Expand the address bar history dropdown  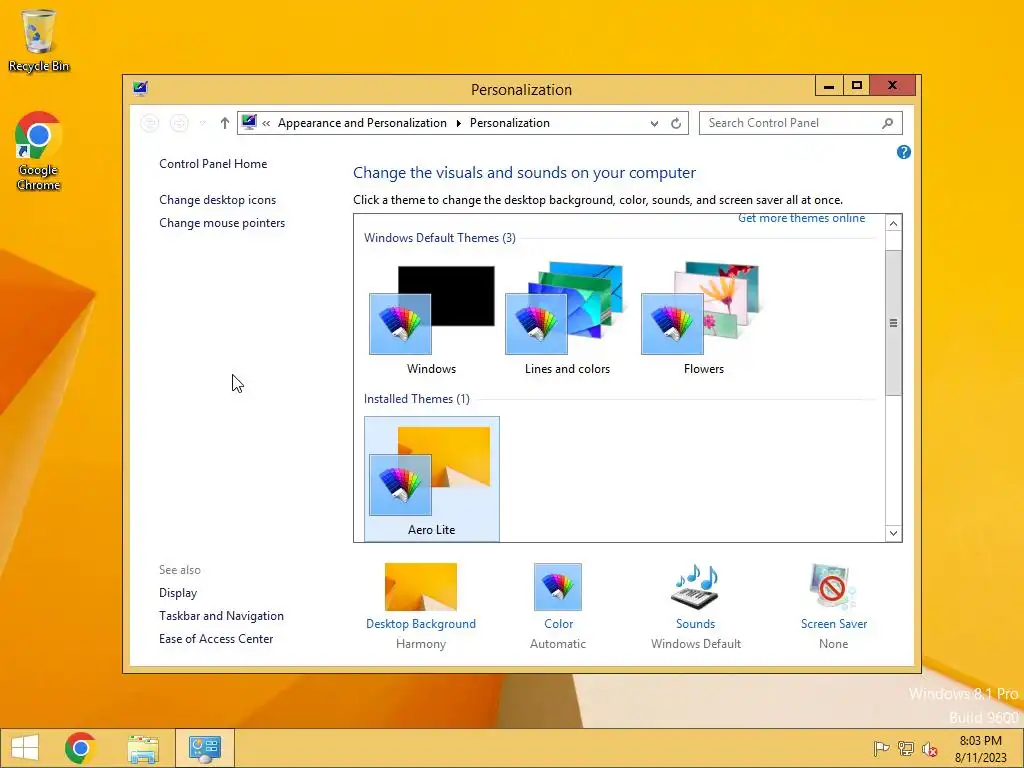coord(654,123)
